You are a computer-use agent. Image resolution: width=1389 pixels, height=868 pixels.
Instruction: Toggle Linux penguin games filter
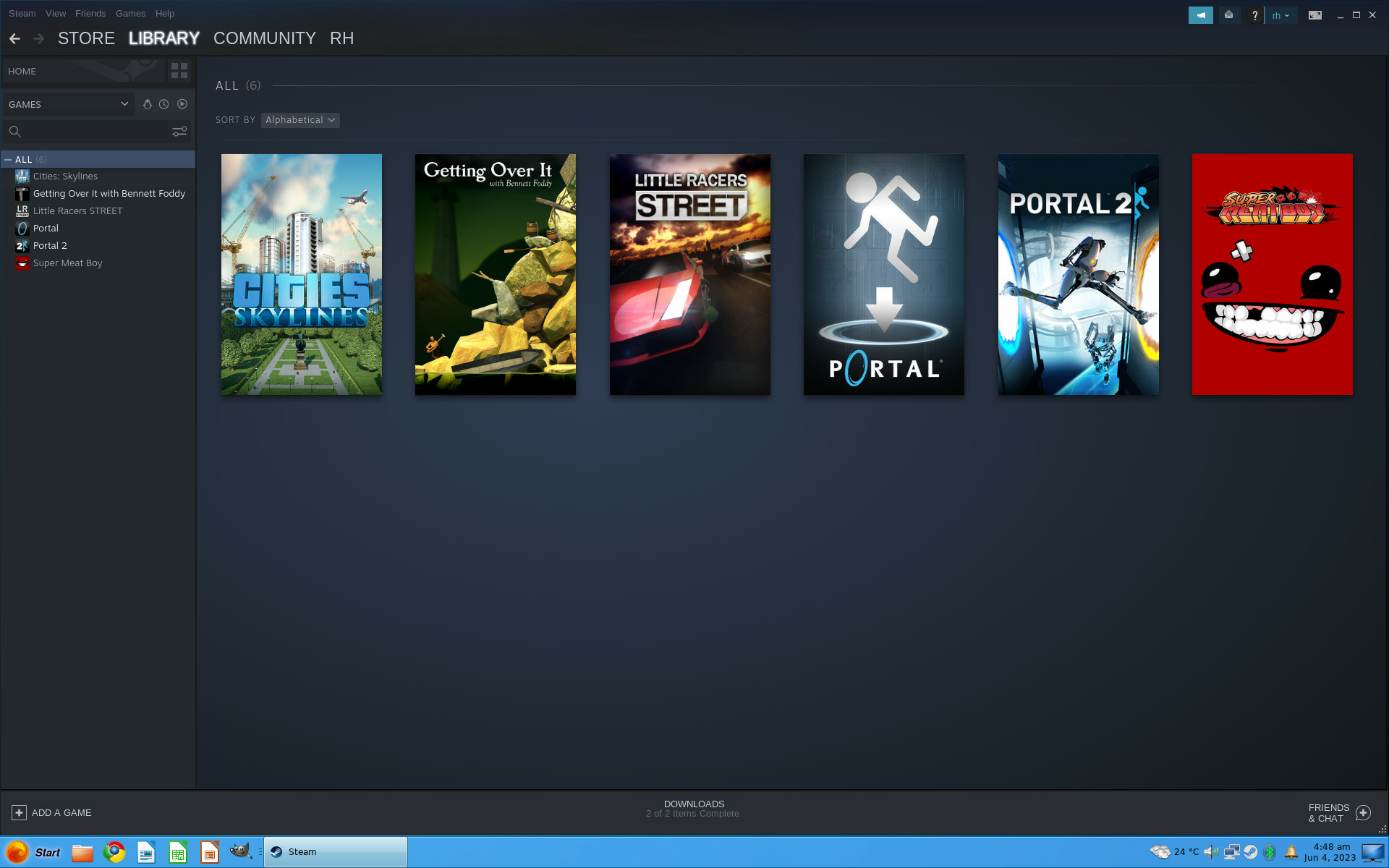147,104
